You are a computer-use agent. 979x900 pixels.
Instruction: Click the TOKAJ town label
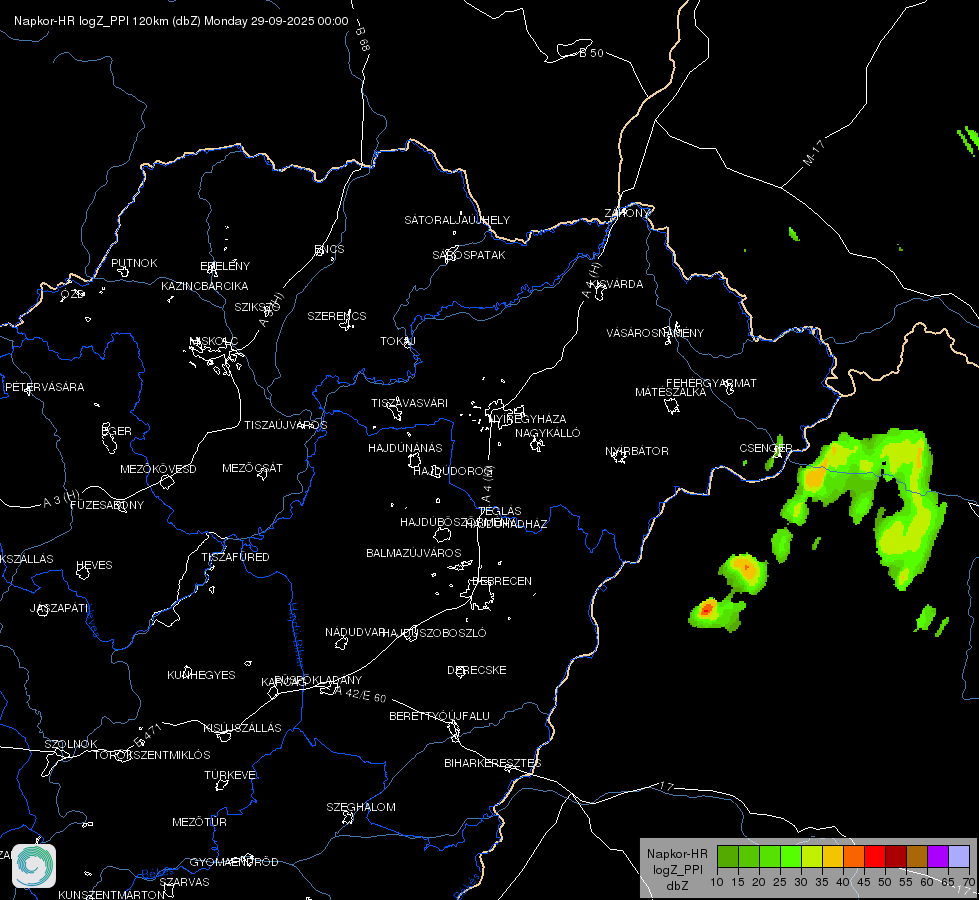pos(398,341)
